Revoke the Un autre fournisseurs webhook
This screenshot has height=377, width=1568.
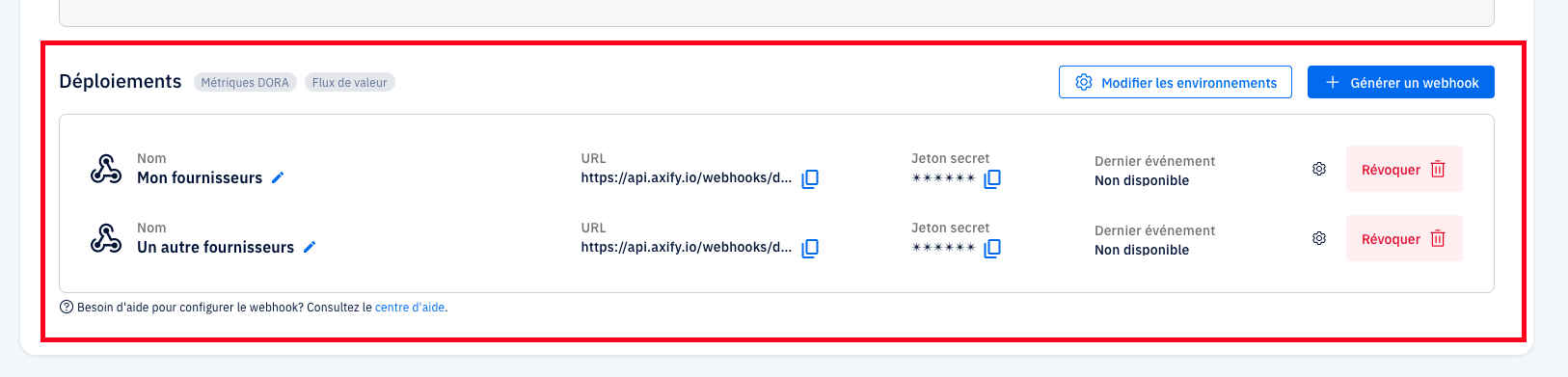point(1404,238)
